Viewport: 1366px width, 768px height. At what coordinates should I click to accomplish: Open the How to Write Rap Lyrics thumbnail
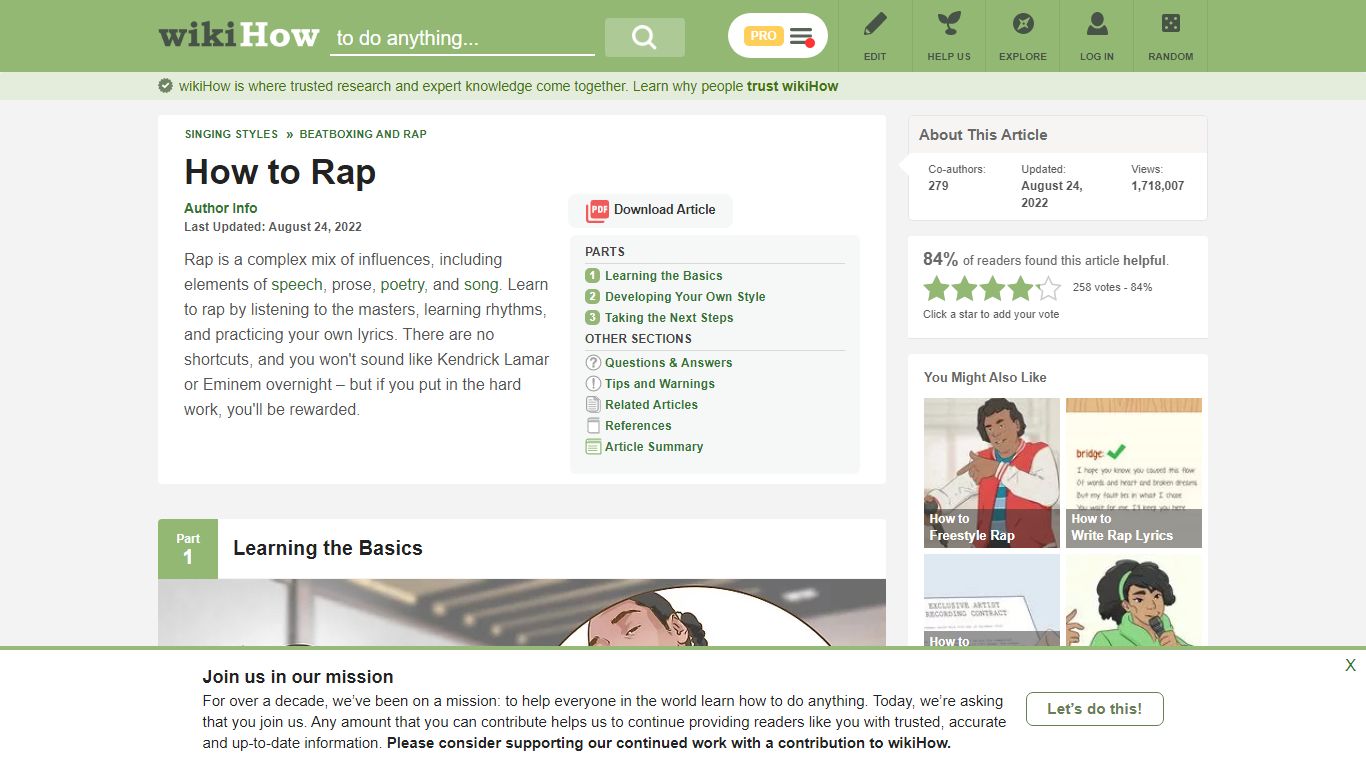[x=1134, y=473]
